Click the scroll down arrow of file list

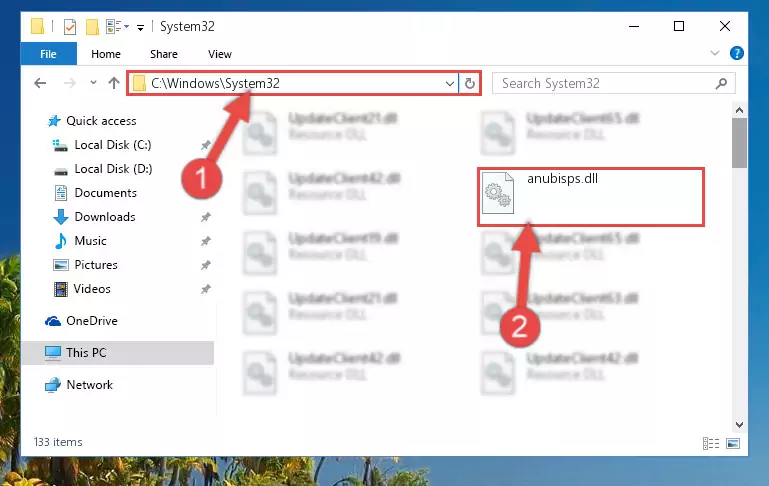point(739,425)
